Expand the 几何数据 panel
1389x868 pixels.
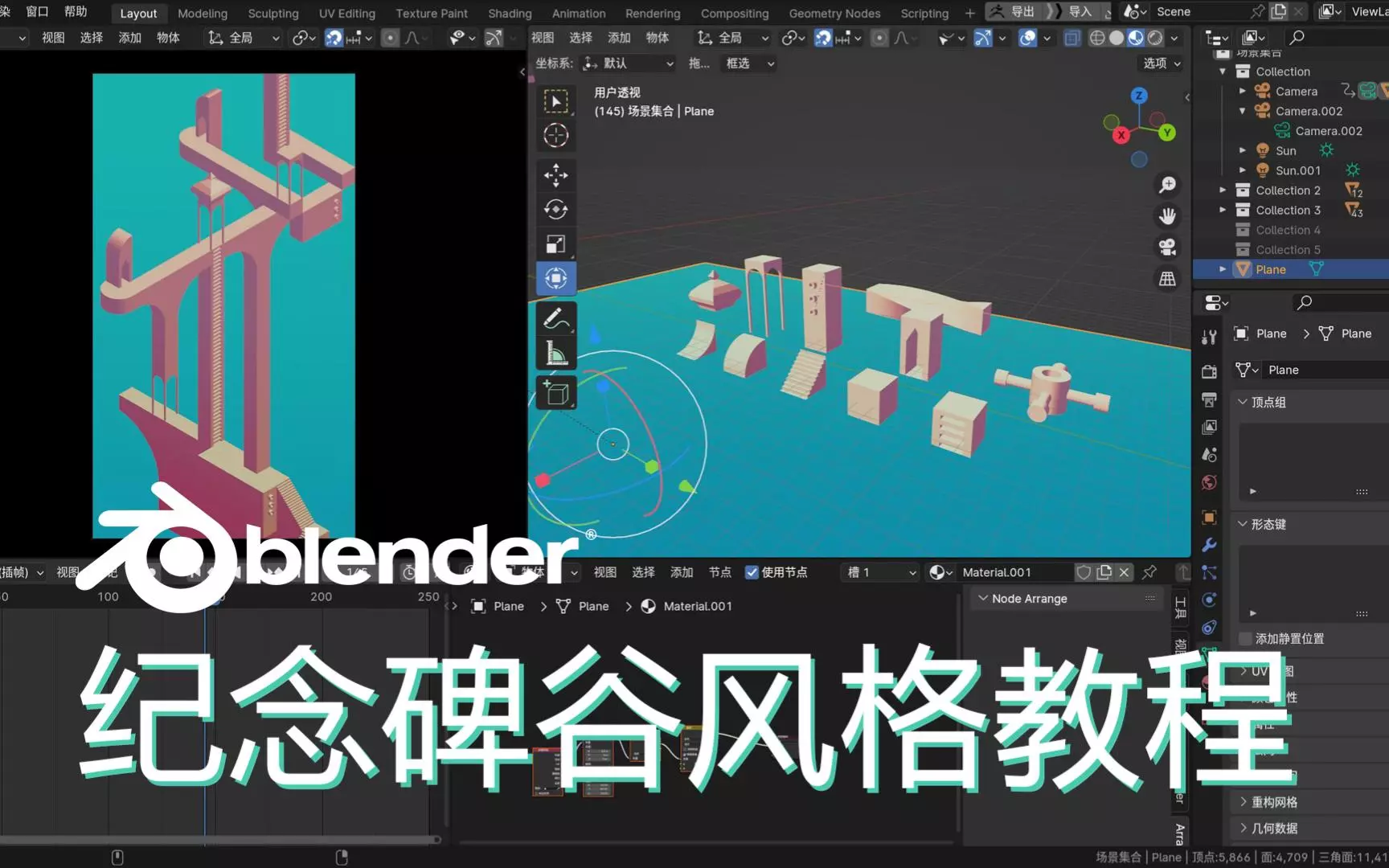pos(1243,828)
